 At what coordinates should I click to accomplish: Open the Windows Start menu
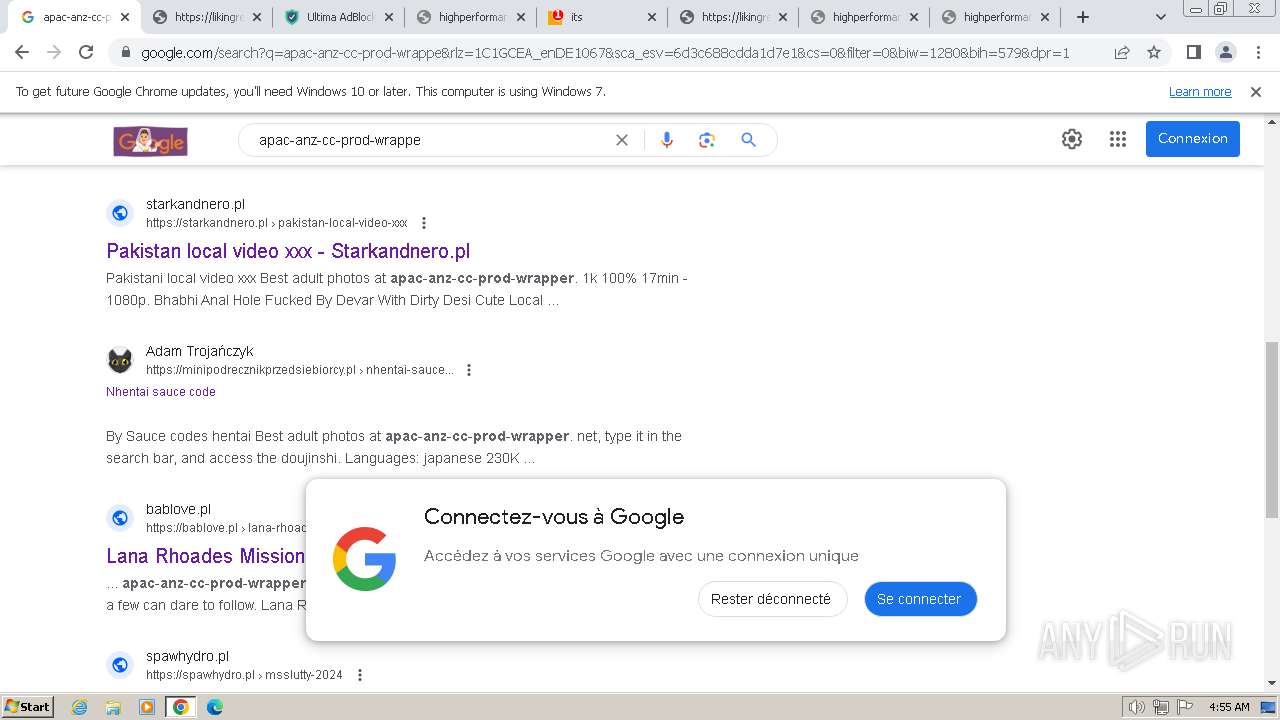27,707
